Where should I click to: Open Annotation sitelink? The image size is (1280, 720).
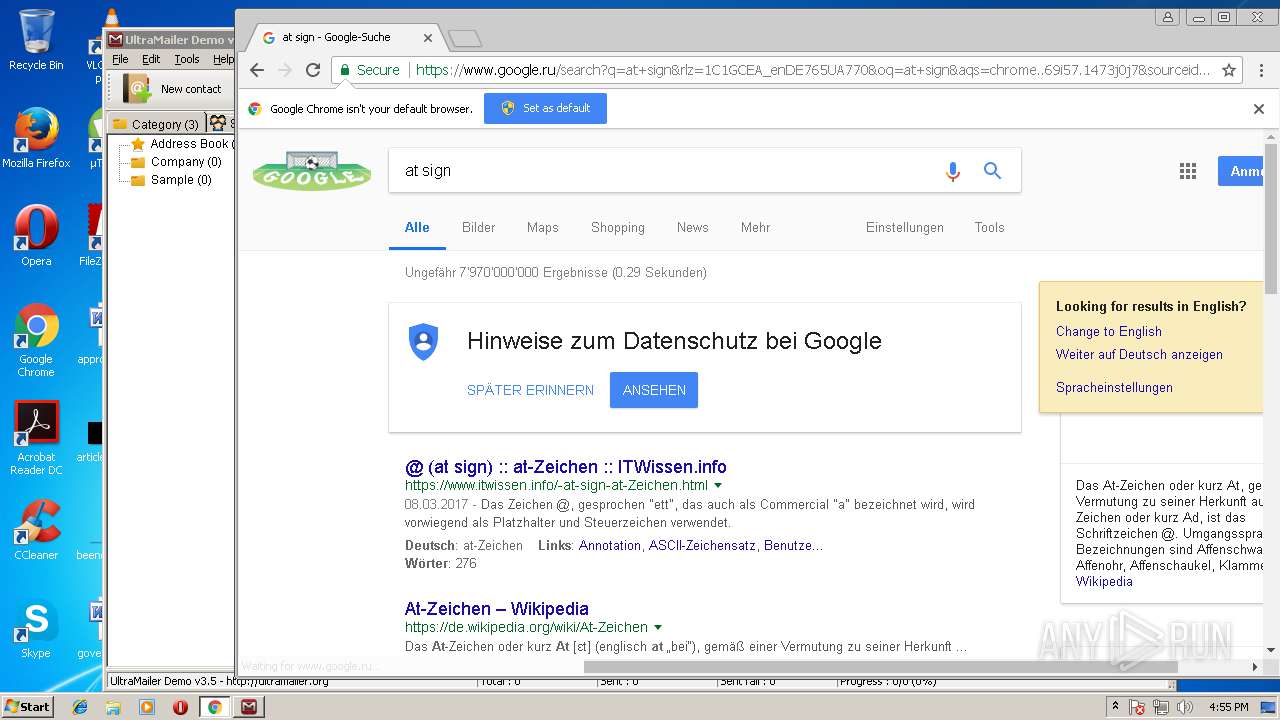pos(610,545)
